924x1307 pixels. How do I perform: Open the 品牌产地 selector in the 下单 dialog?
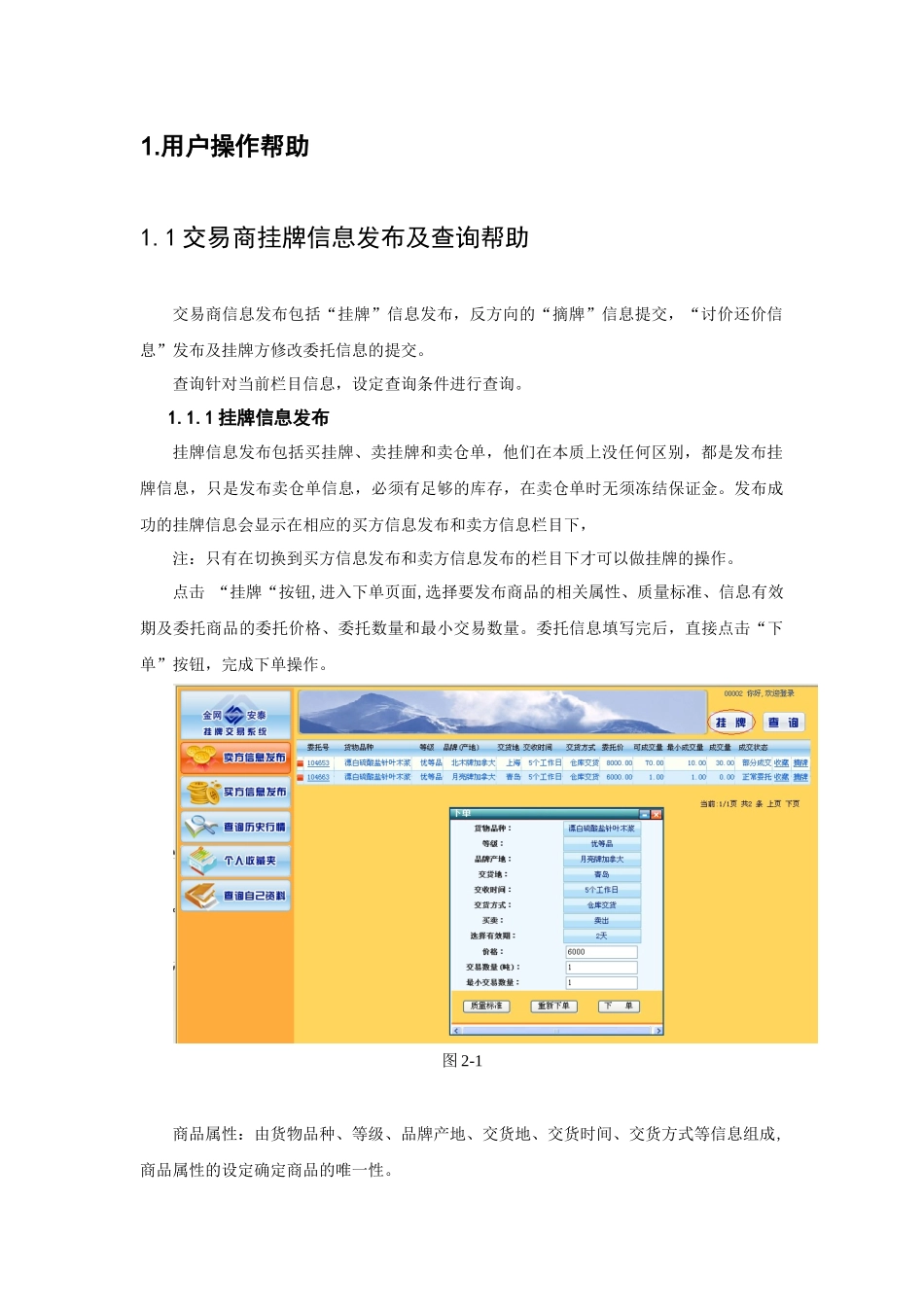[x=602, y=860]
